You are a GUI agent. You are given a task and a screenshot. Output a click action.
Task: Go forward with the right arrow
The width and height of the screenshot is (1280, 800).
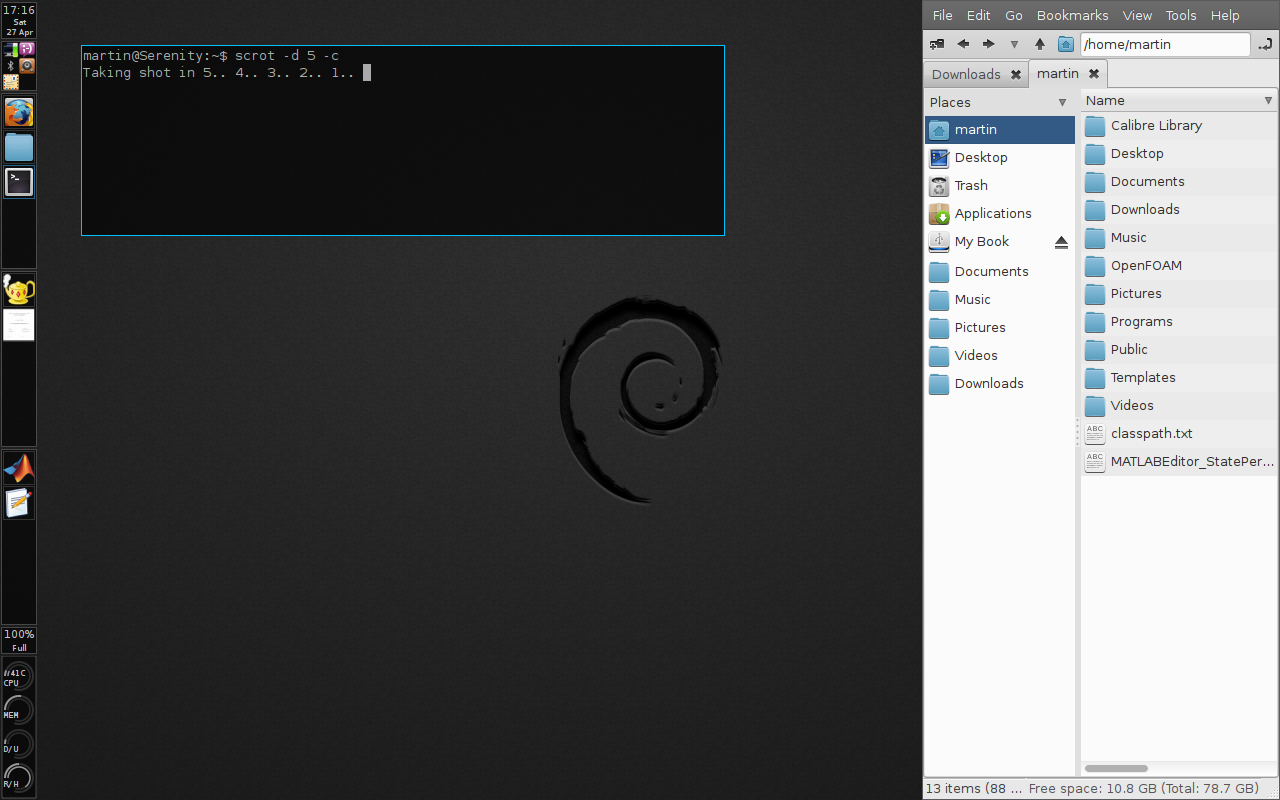click(988, 44)
